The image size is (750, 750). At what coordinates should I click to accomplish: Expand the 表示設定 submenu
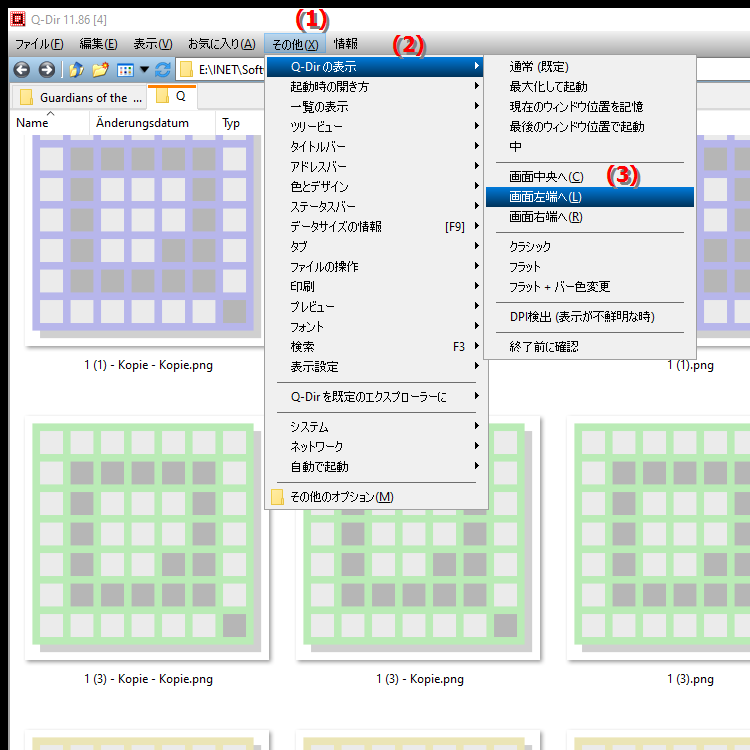[375, 366]
